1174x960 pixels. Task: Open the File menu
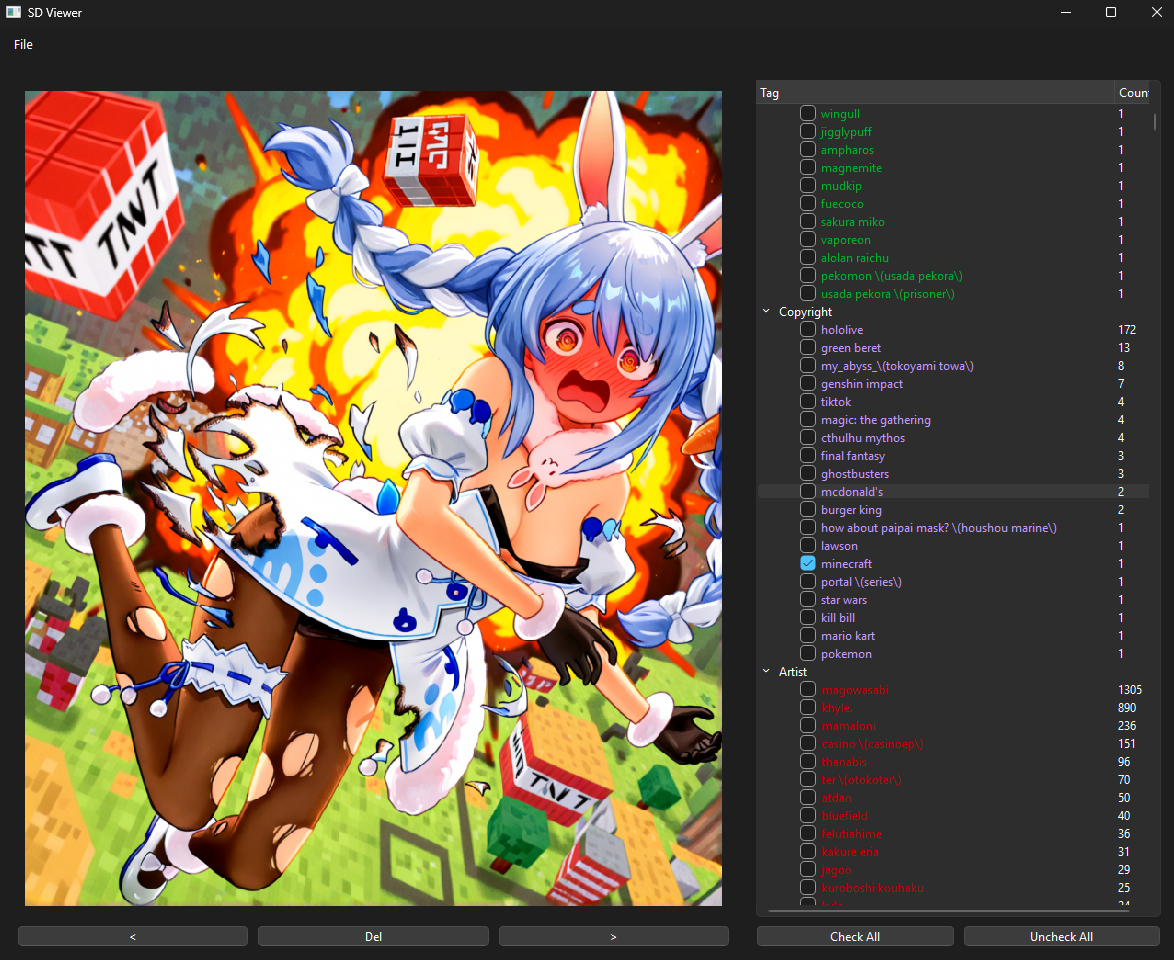(23, 45)
